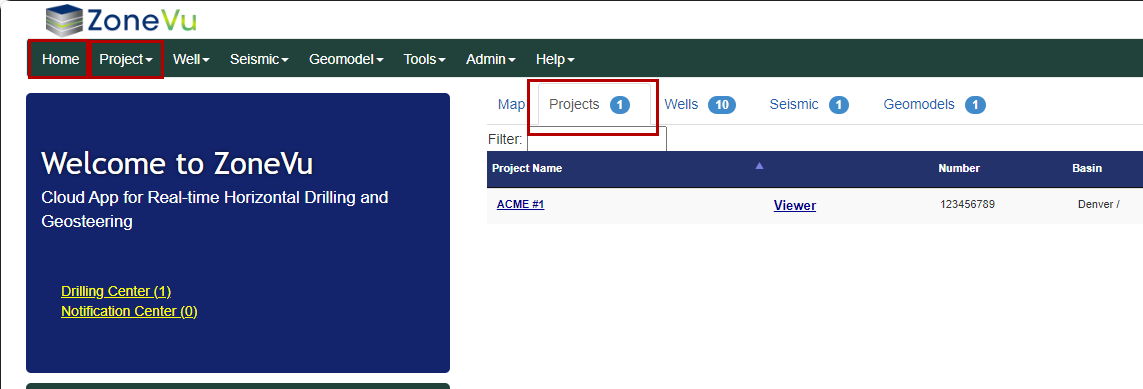The height and width of the screenshot is (389, 1143).
Task: Open the Project dropdown menu
Action: click(x=126, y=59)
